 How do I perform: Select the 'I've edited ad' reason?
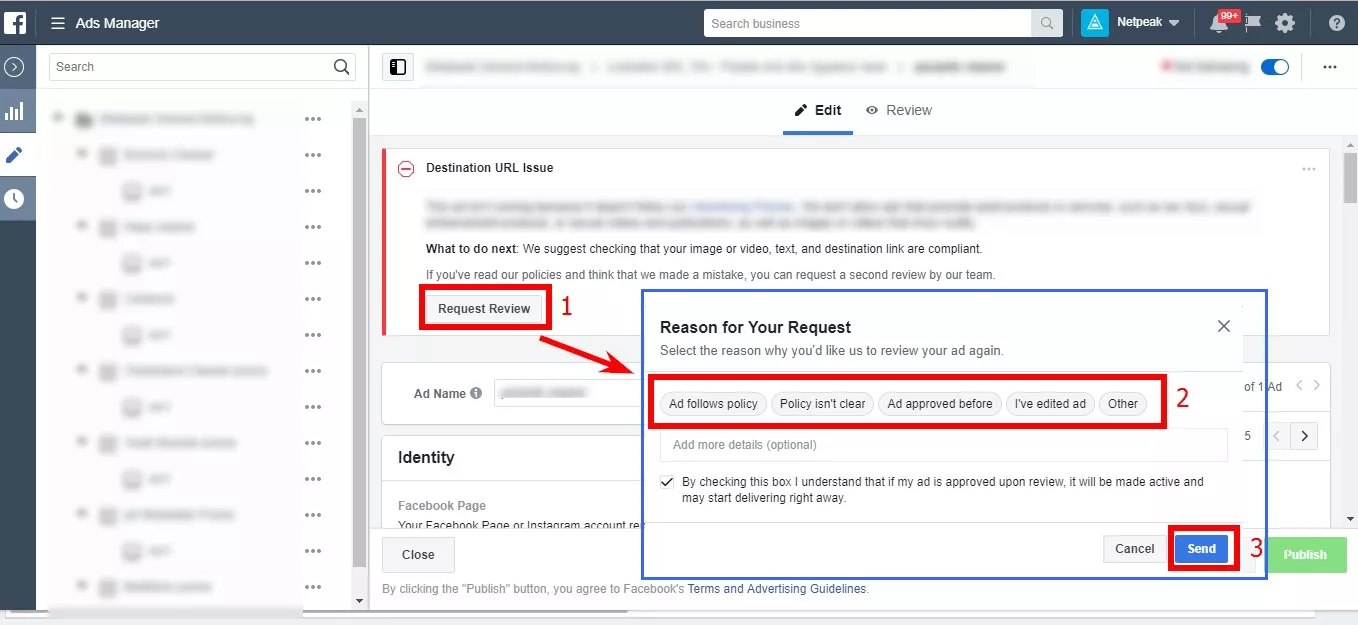[1050, 404]
